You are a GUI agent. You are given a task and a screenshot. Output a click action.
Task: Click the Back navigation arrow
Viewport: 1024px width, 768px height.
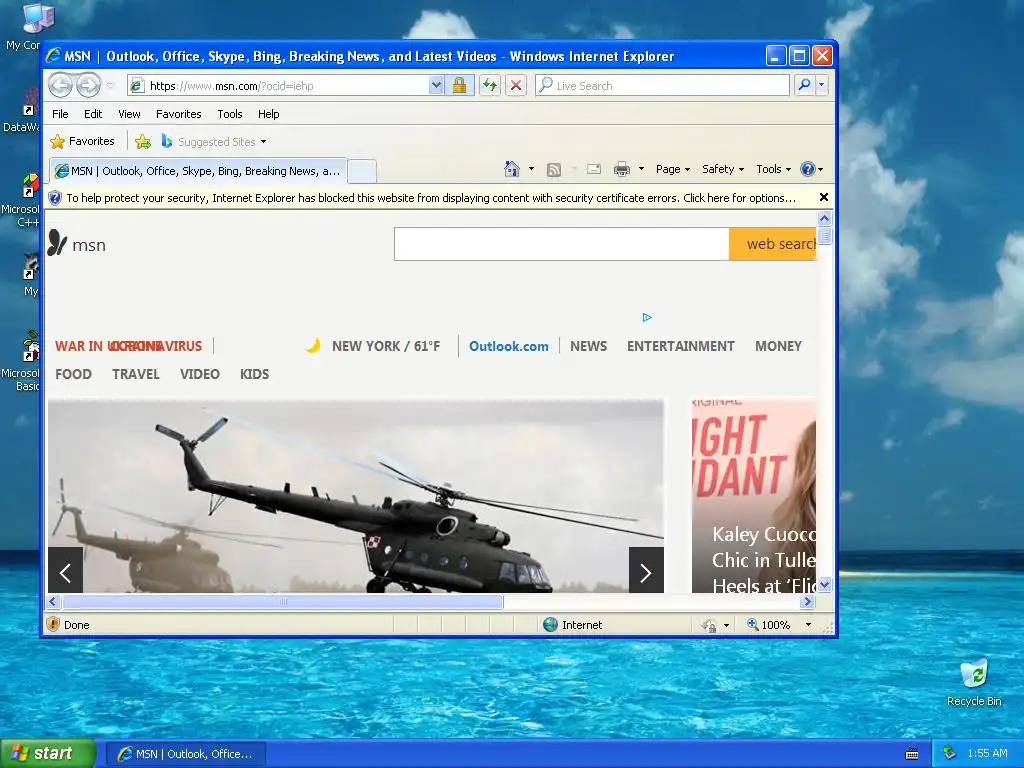61,86
